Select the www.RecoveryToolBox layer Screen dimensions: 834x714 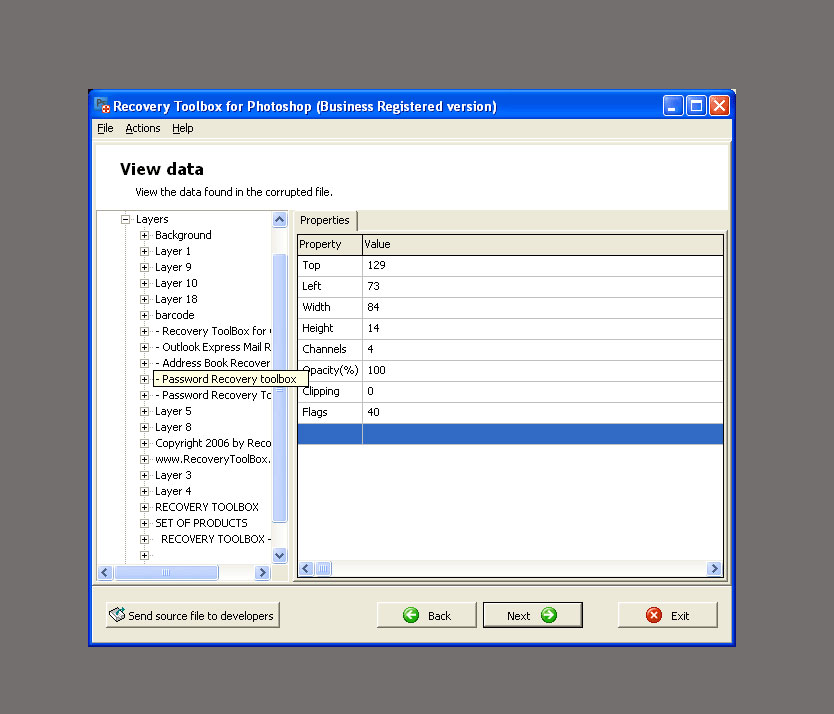pos(213,459)
